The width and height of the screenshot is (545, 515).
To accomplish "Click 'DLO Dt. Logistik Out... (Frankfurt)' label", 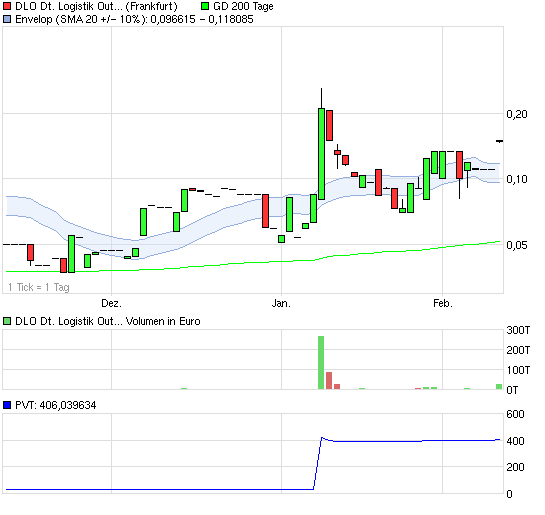I will click(x=96, y=6).
